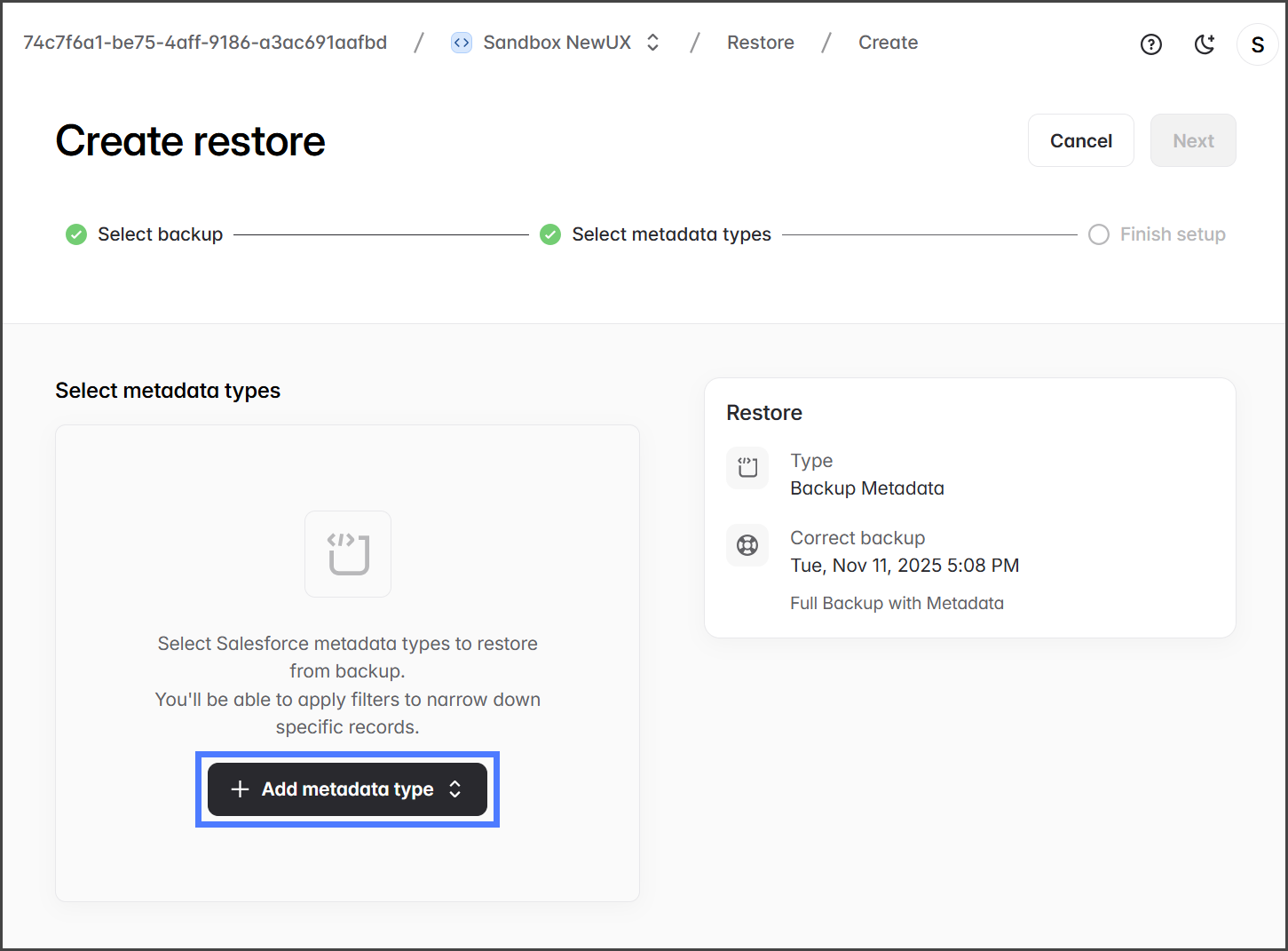Open the Add metadata type dropdown
1288x951 pixels.
(347, 789)
